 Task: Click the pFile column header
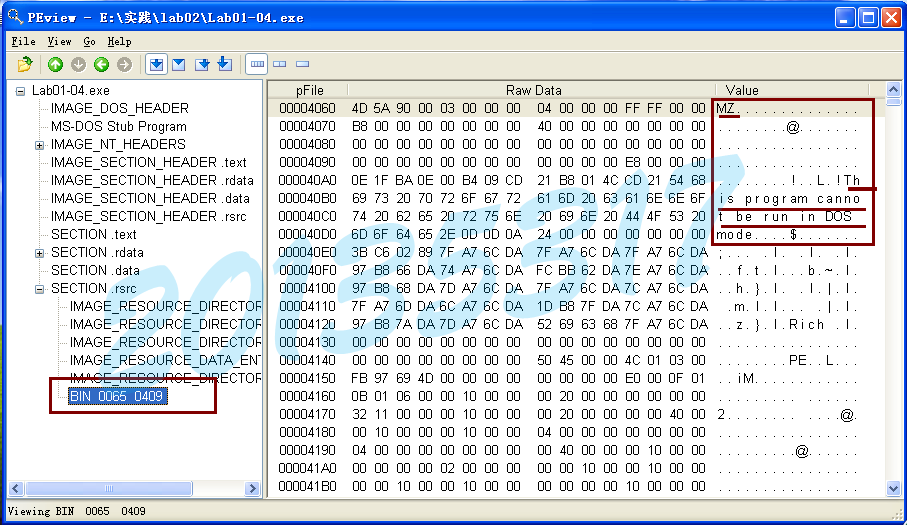click(x=309, y=90)
